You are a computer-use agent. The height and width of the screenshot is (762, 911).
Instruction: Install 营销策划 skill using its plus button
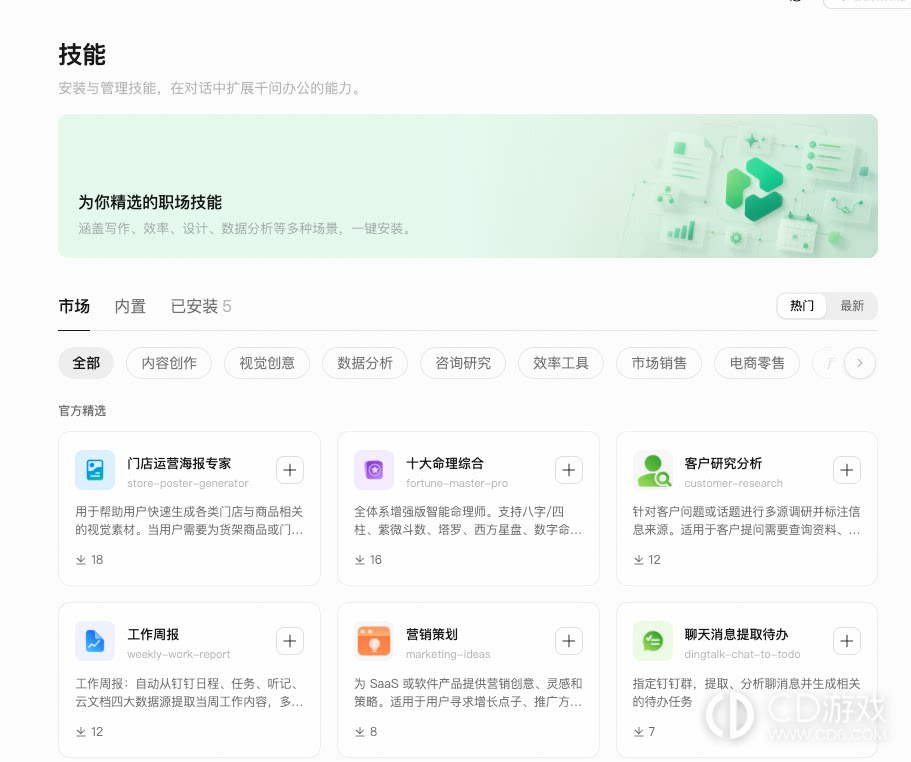click(569, 641)
